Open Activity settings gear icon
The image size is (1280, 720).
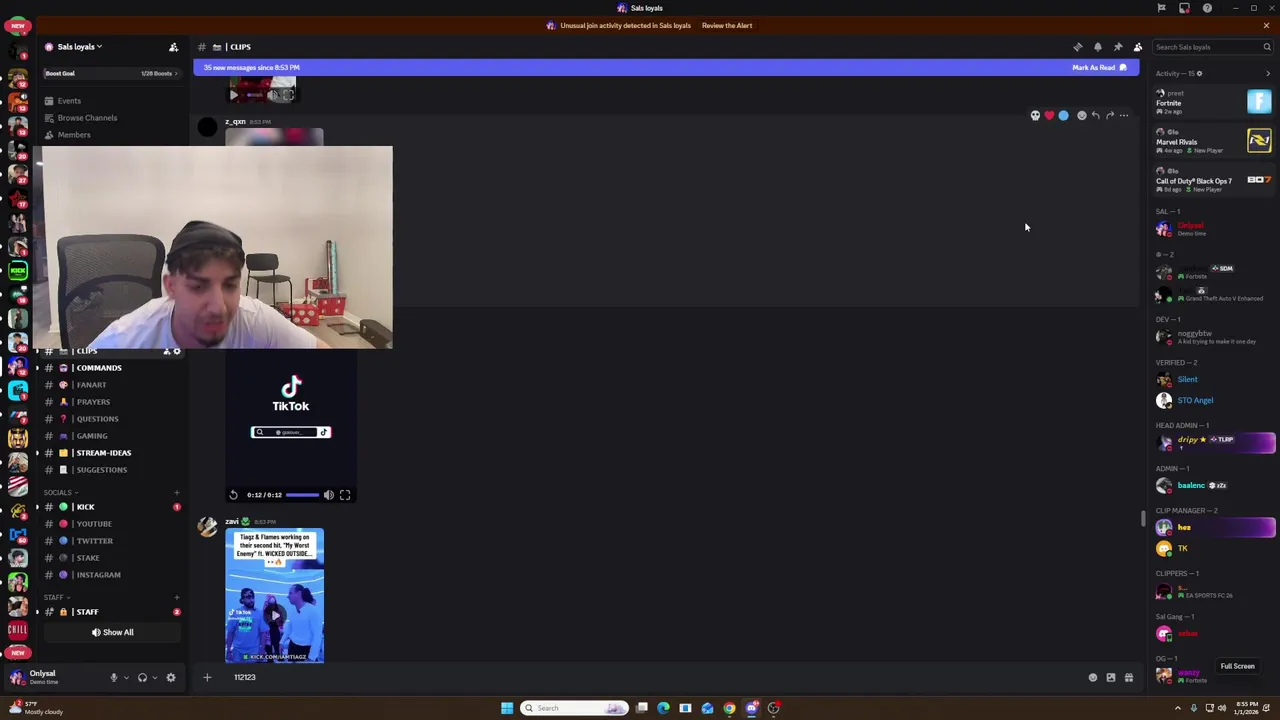(1200, 73)
